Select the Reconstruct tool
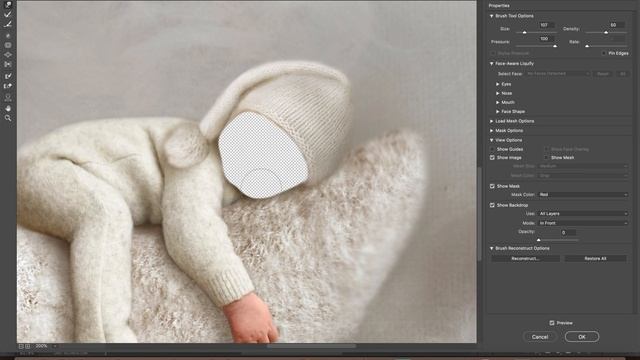 pos(8,15)
